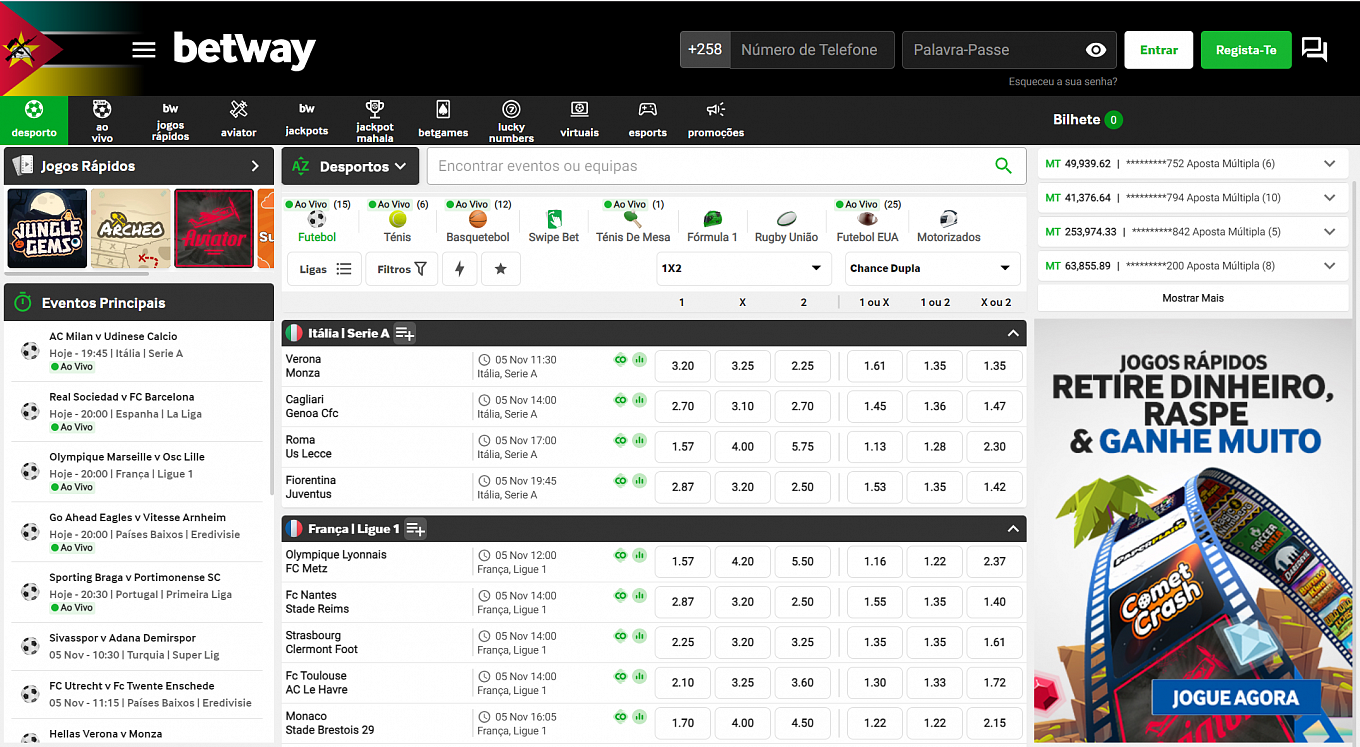Click the search magnifier icon

pos(1003,166)
